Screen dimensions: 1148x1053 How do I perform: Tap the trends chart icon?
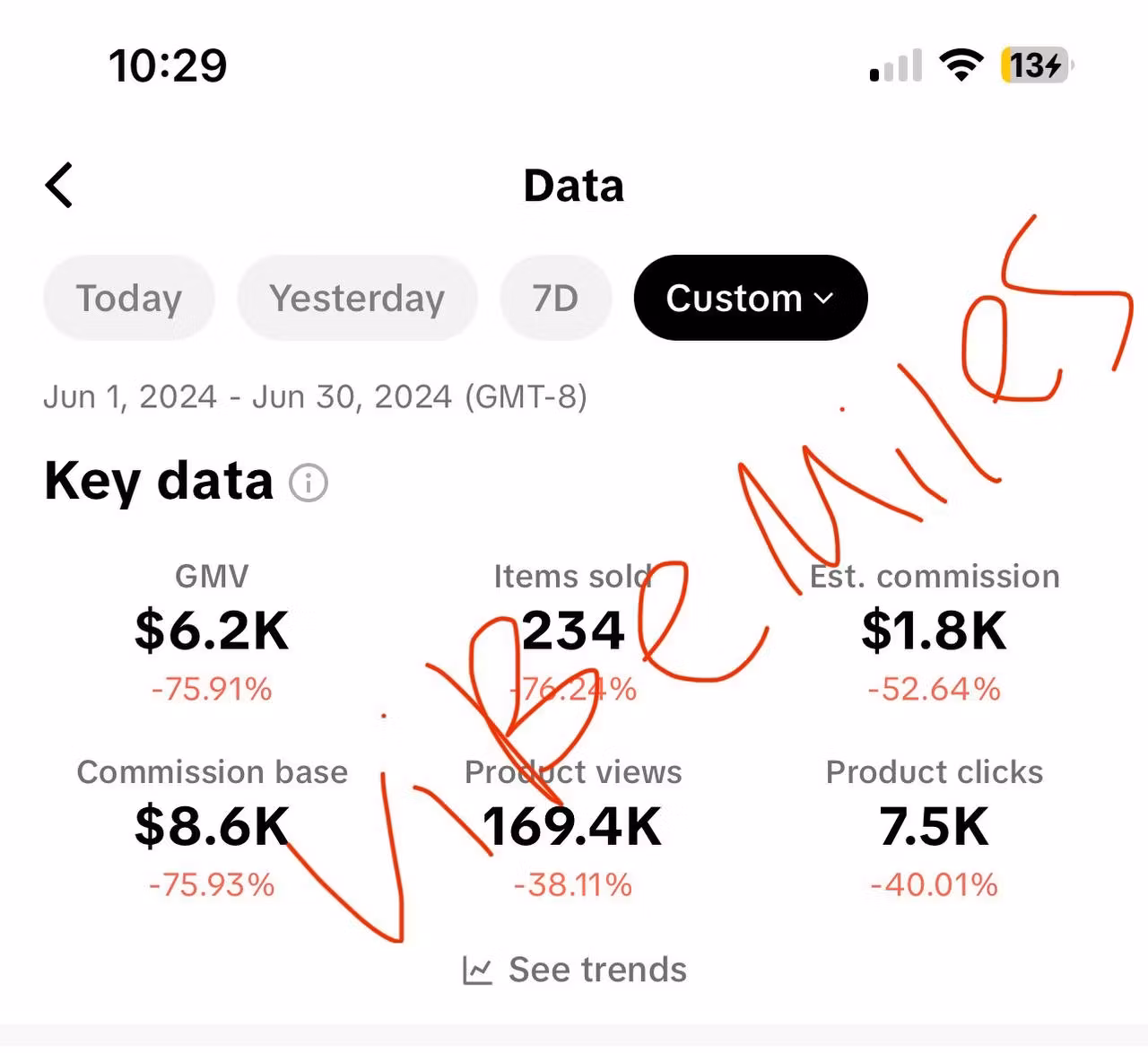(477, 970)
